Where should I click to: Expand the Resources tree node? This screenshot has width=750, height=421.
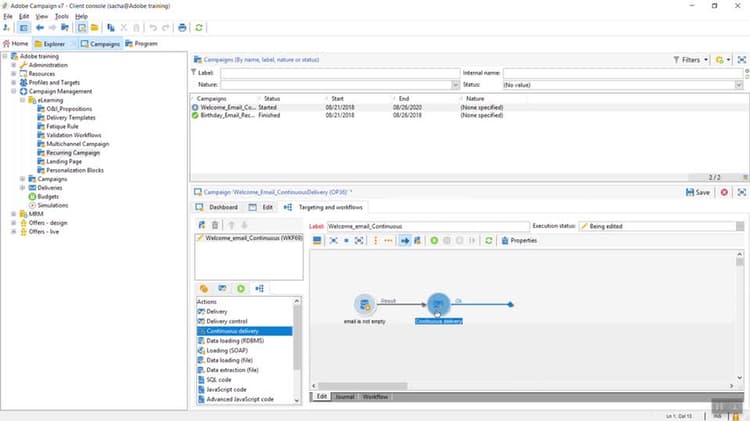14,74
